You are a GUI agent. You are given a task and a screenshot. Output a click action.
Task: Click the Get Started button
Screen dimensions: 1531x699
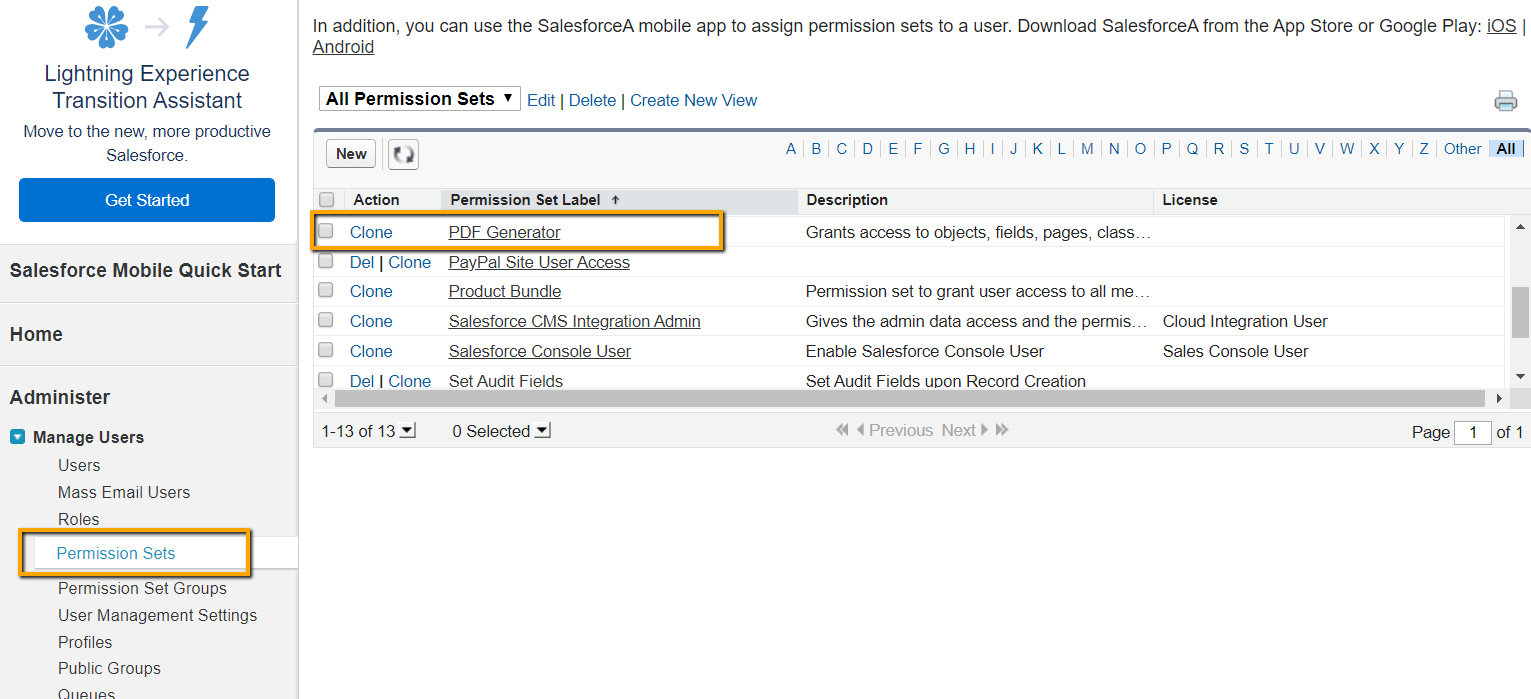[x=147, y=200]
